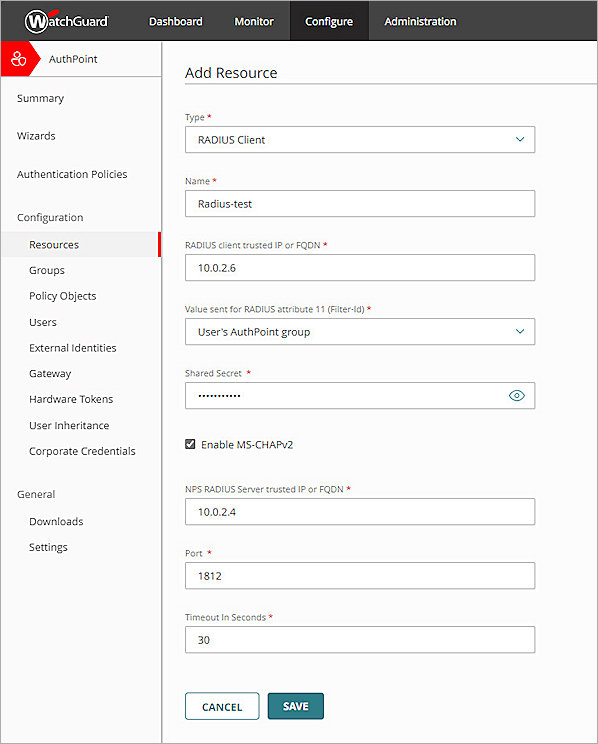Click the NPS RADIUS Server trusted IP field
The image size is (598, 744).
[x=360, y=512]
